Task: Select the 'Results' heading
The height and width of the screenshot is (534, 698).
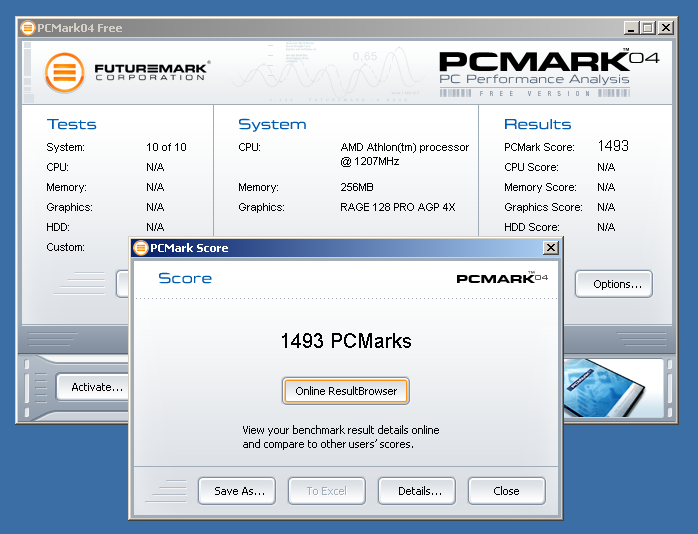Action: tap(537, 124)
